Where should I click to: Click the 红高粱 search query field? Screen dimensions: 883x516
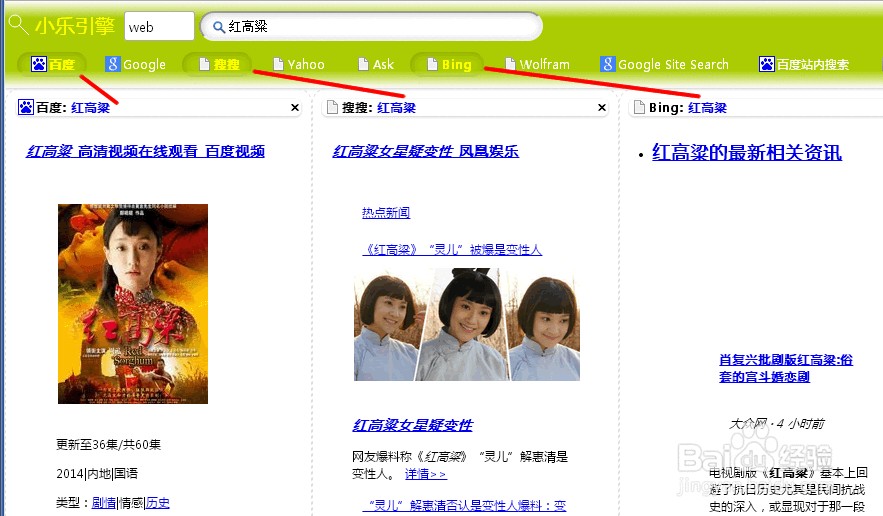tap(372, 26)
